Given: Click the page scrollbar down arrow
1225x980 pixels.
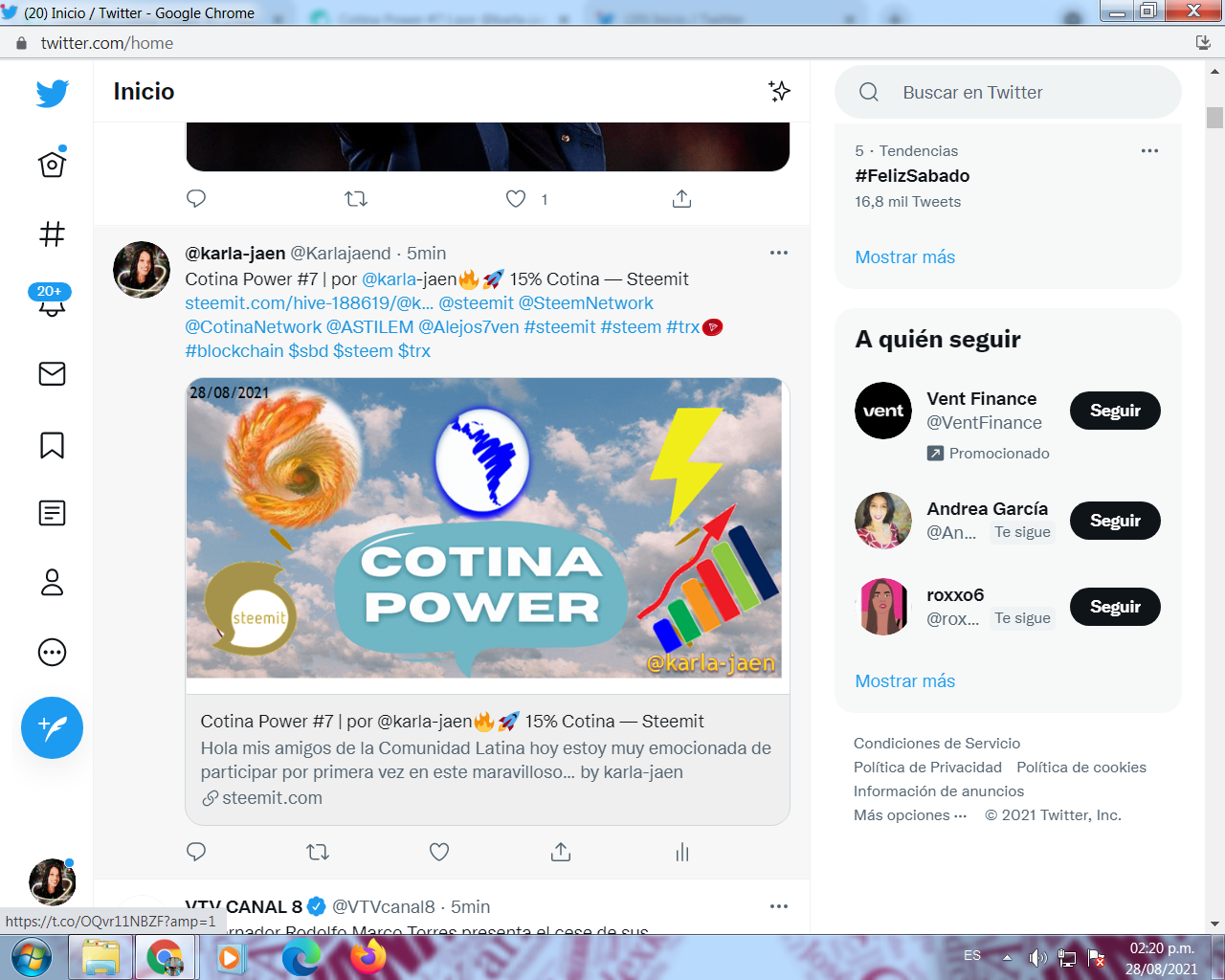Looking at the screenshot, I should coord(1215,924).
